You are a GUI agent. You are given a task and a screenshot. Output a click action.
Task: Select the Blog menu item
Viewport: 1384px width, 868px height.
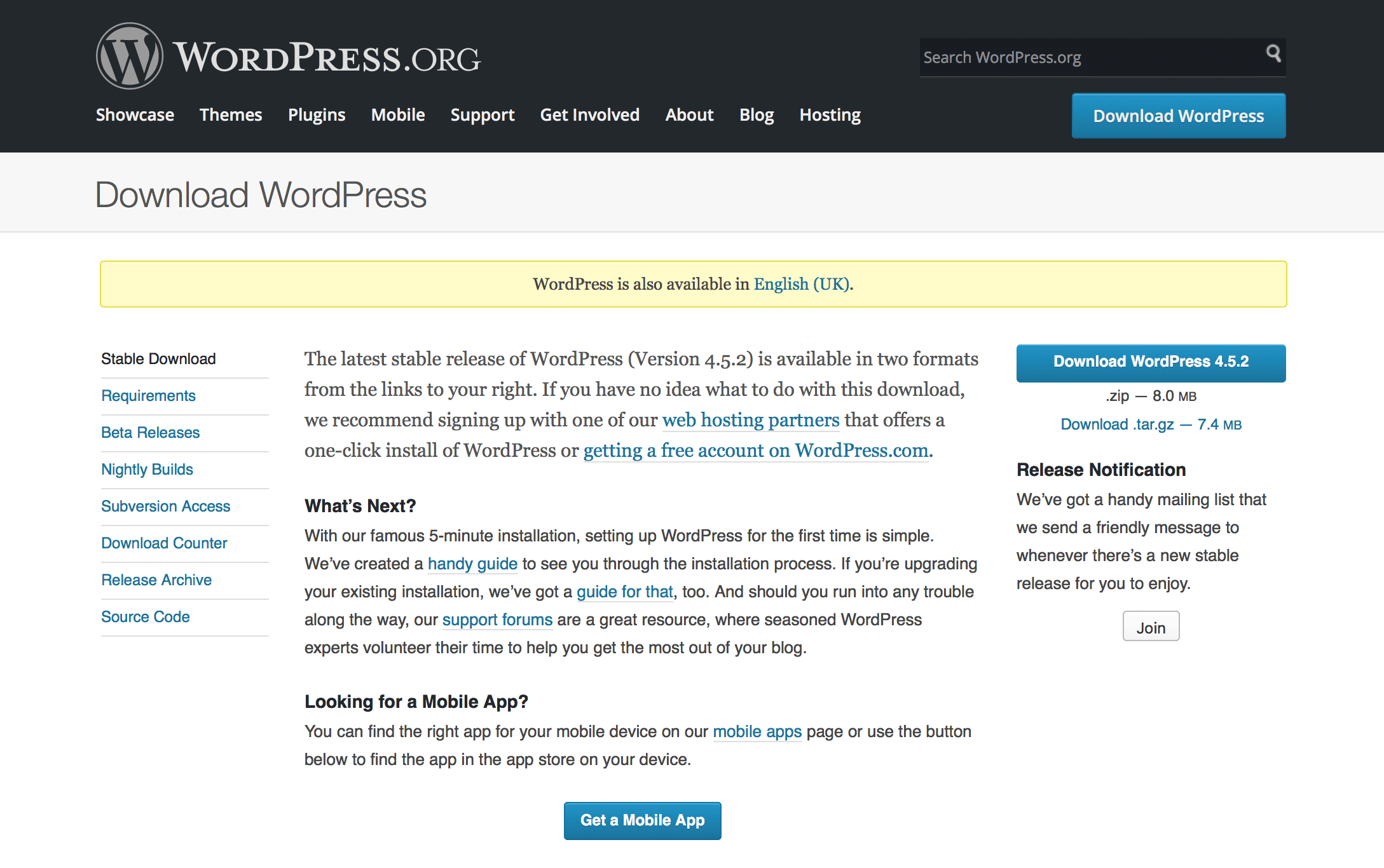coord(757,114)
